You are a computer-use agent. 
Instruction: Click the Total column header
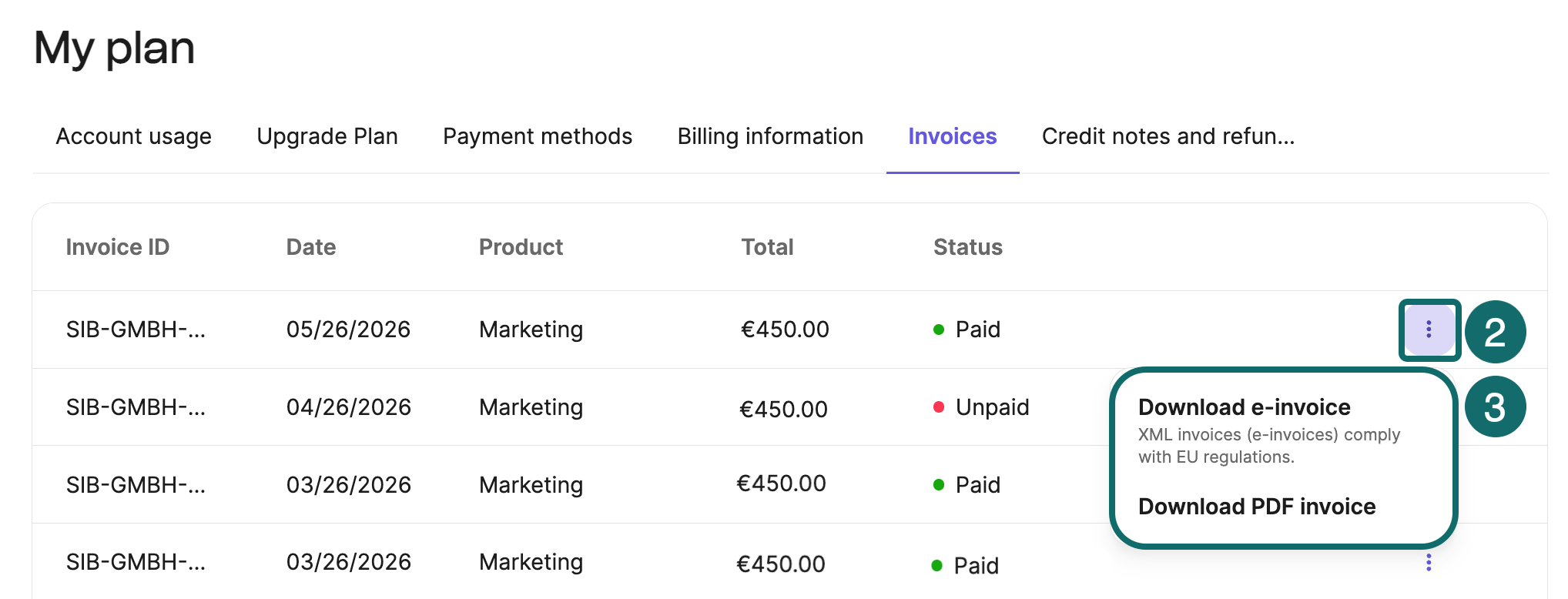point(767,247)
